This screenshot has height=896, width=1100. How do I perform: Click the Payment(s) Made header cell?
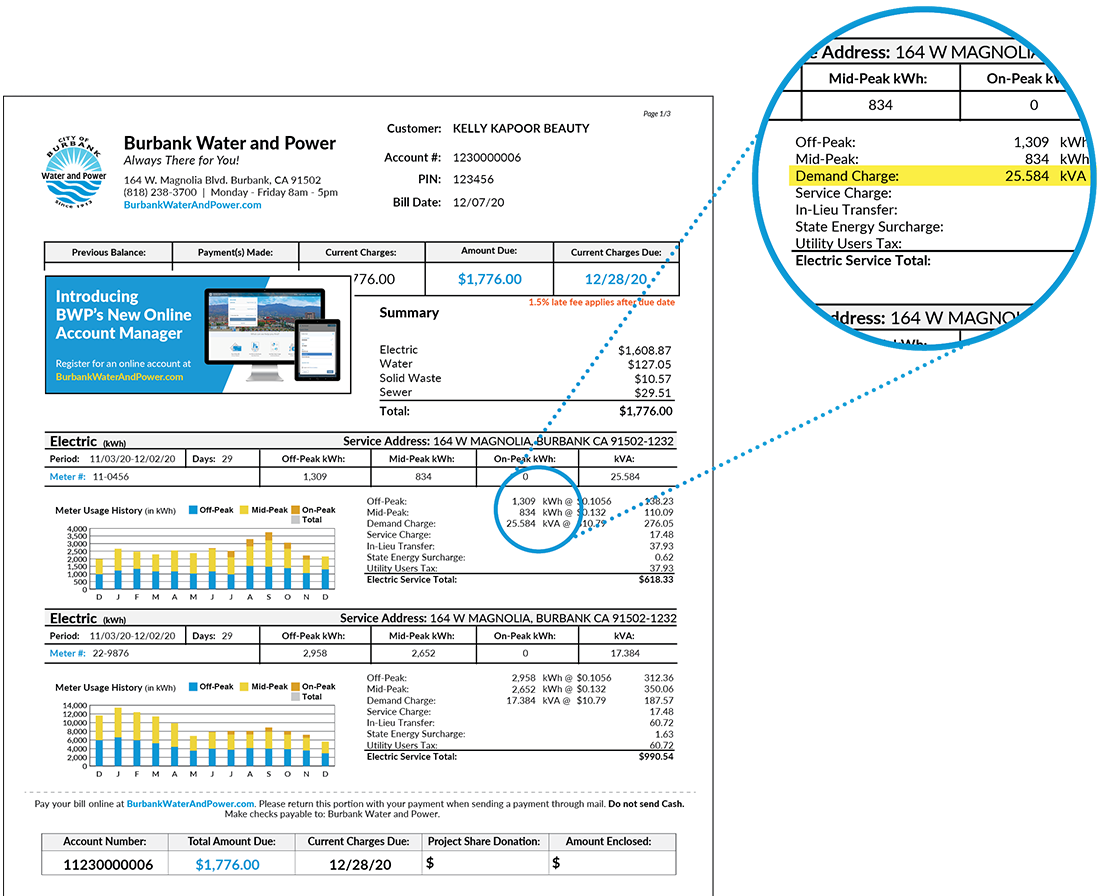coord(236,253)
